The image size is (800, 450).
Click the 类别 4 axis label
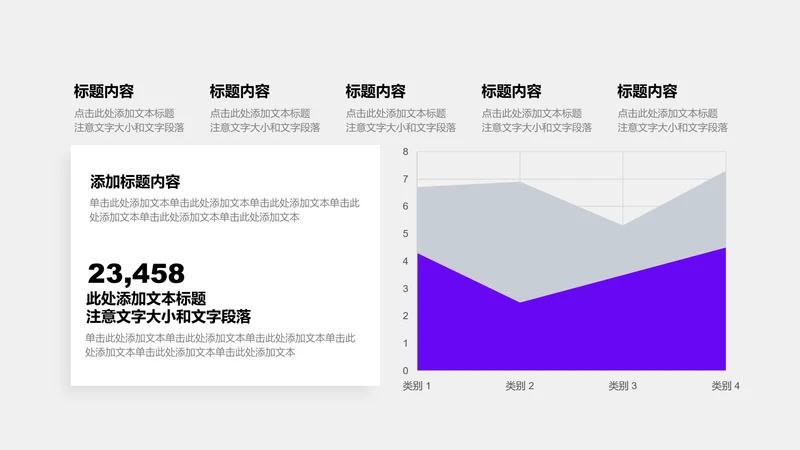pos(726,386)
